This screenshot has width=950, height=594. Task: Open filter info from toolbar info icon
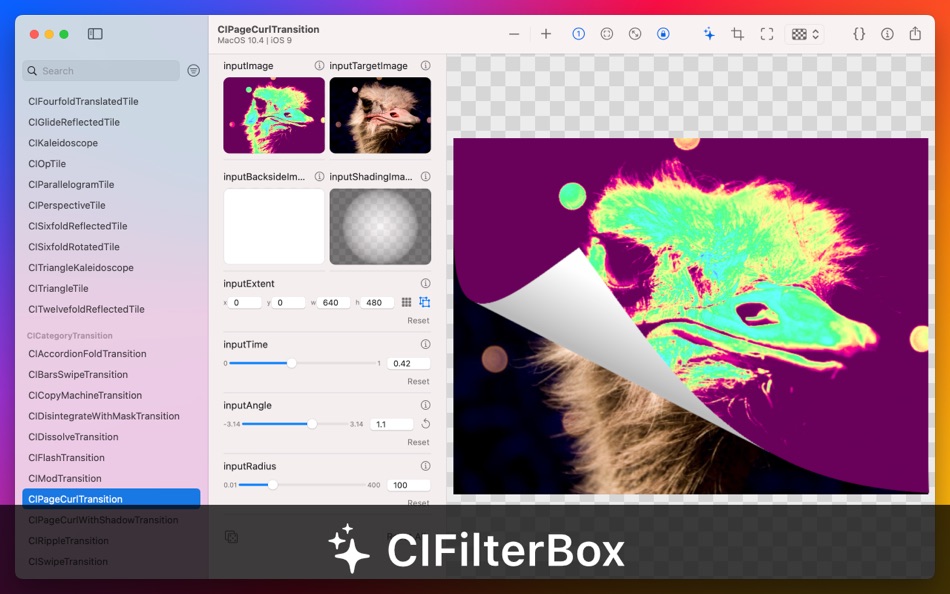pos(887,34)
